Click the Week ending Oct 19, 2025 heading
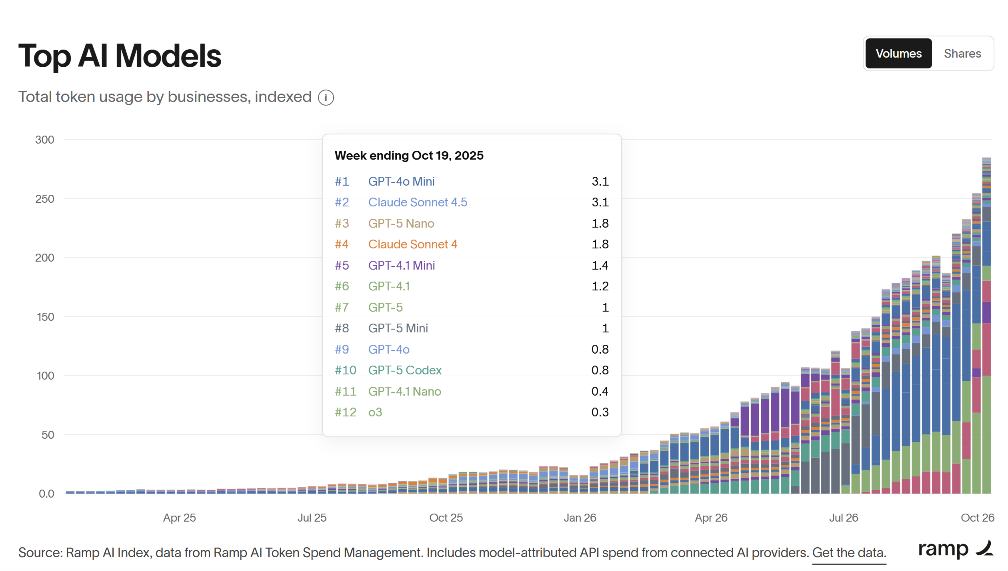The width and height of the screenshot is (1008, 571). (x=409, y=156)
